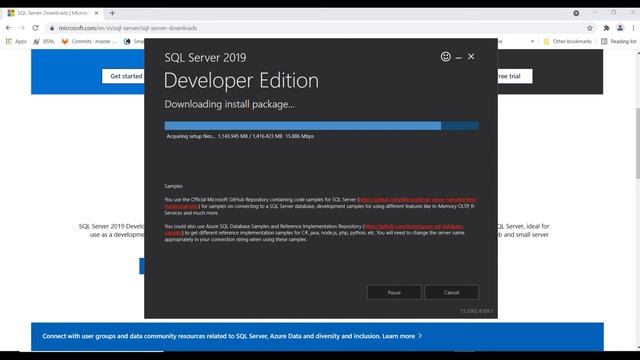Image resolution: width=640 pixels, height=360 pixels.
Task: Open the Other bookmarks folder
Action: pos(567,41)
